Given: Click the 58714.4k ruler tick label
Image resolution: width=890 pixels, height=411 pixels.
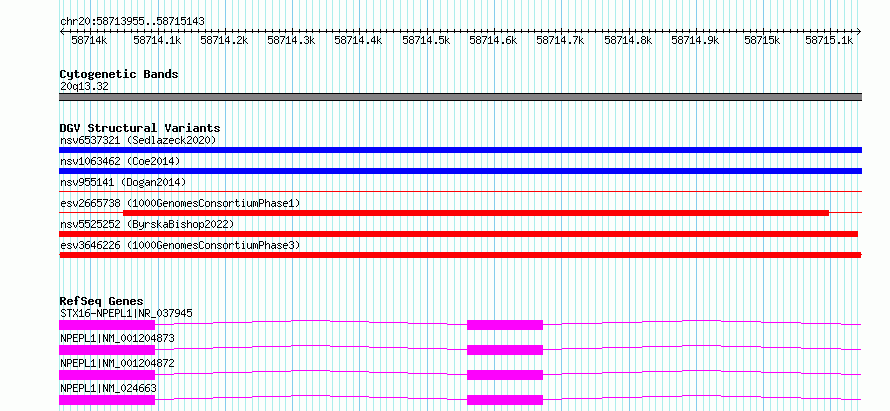Looking at the screenshot, I should click(358, 40).
